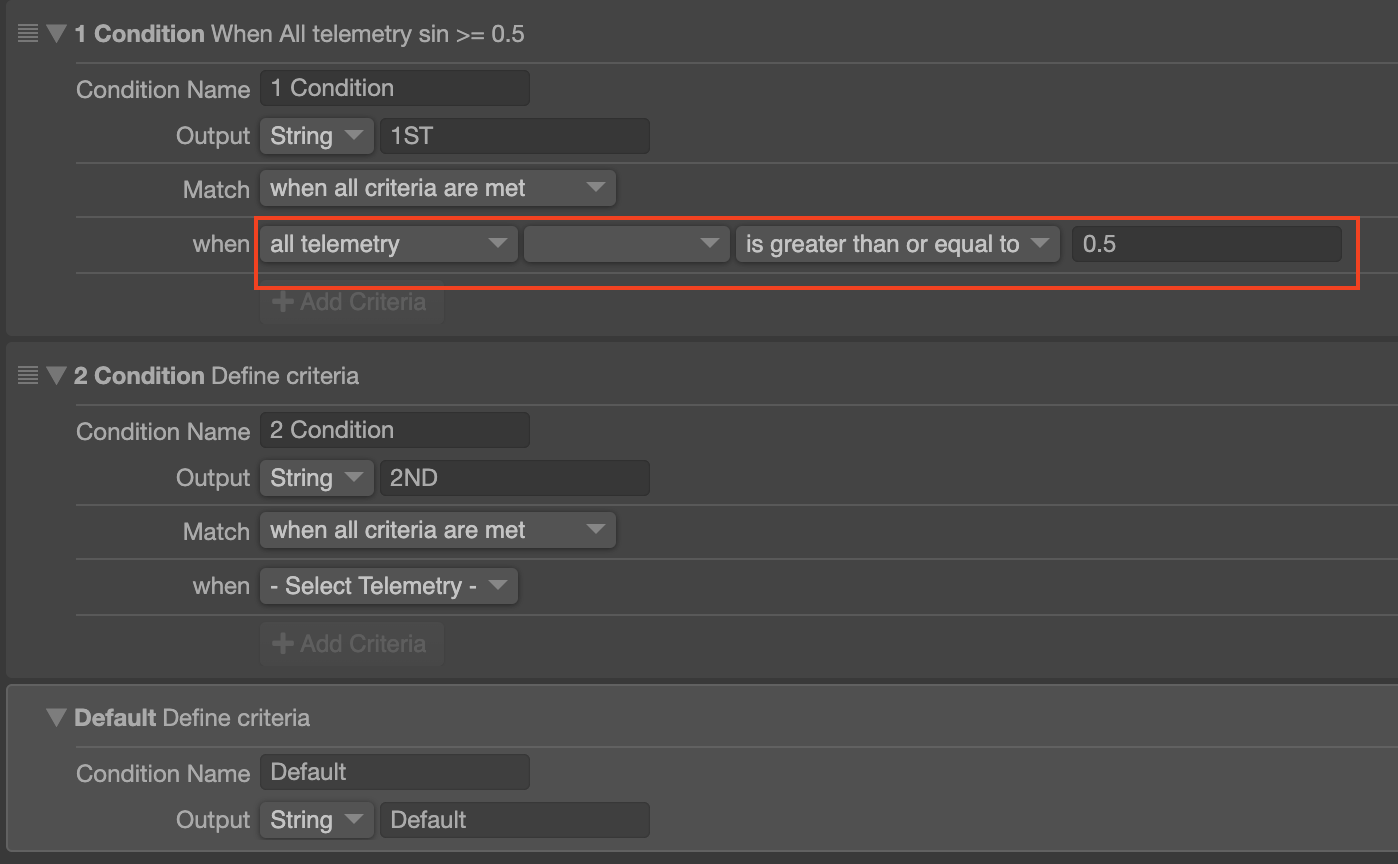Click the Output value field showing 1ST

[x=514, y=135]
